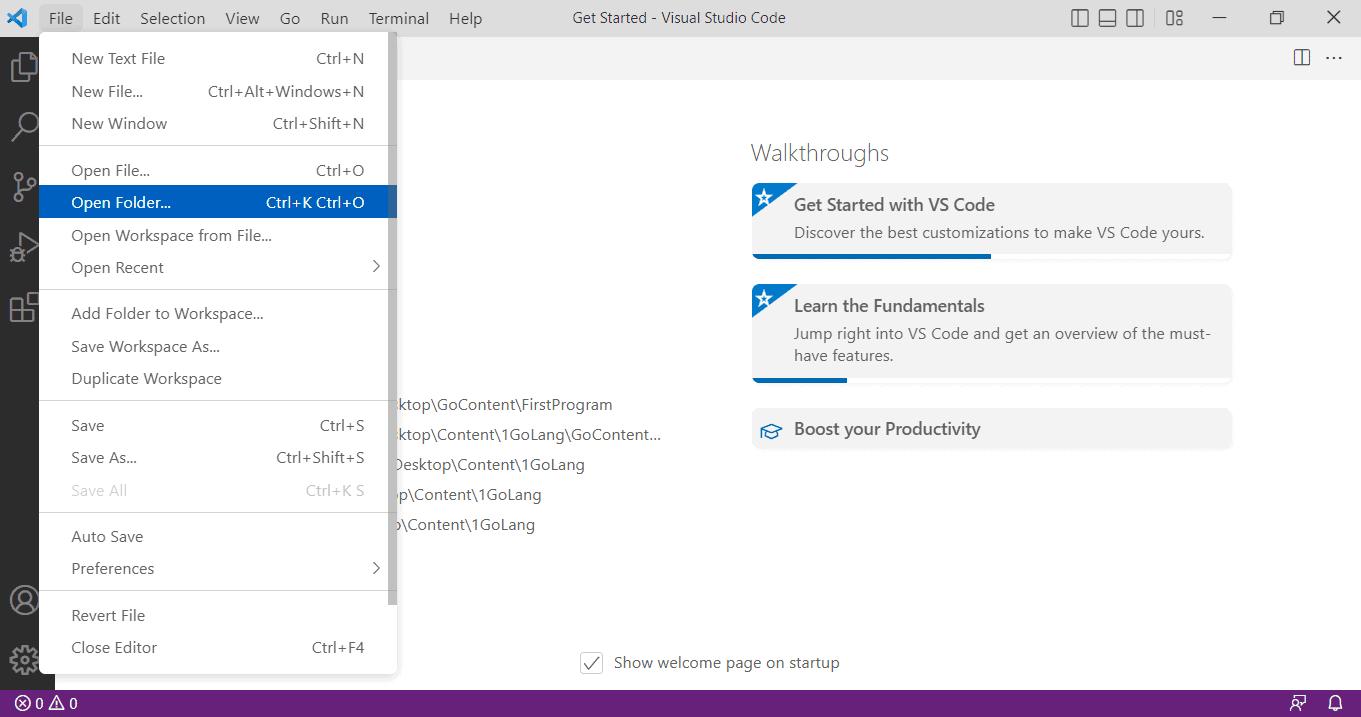This screenshot has width=1361, height=717.
Task: Open the Extensions marketplace icon
Action: pyautogui.click(x=23, y=308)
